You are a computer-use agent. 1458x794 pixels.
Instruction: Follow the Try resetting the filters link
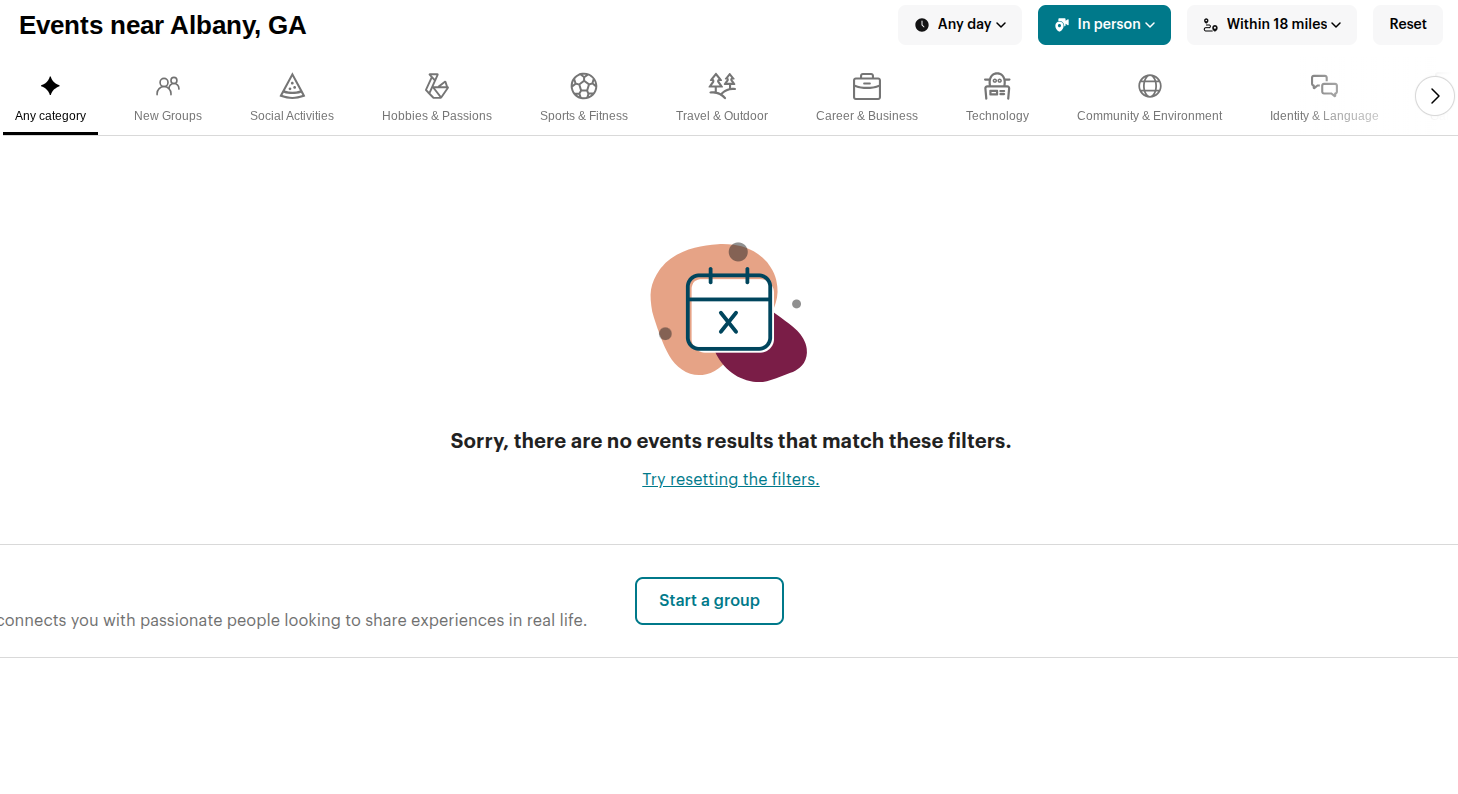pos(731,479)
